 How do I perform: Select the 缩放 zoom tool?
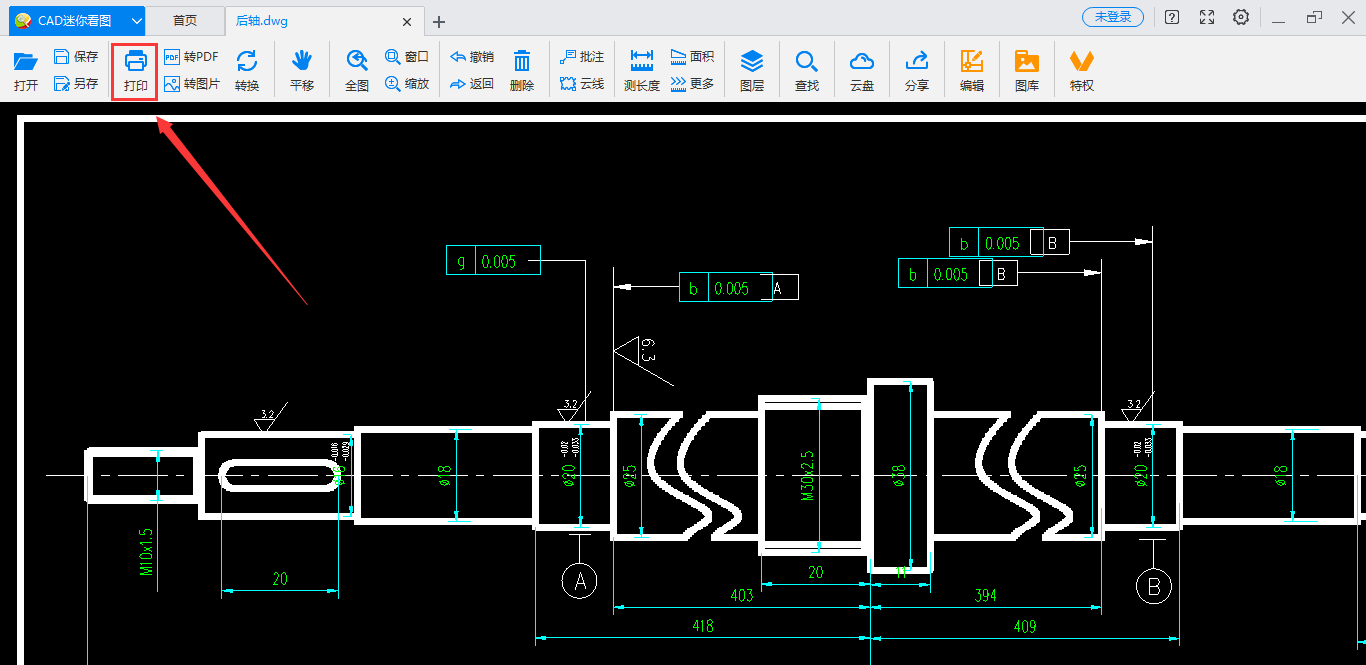click(407, 84)
